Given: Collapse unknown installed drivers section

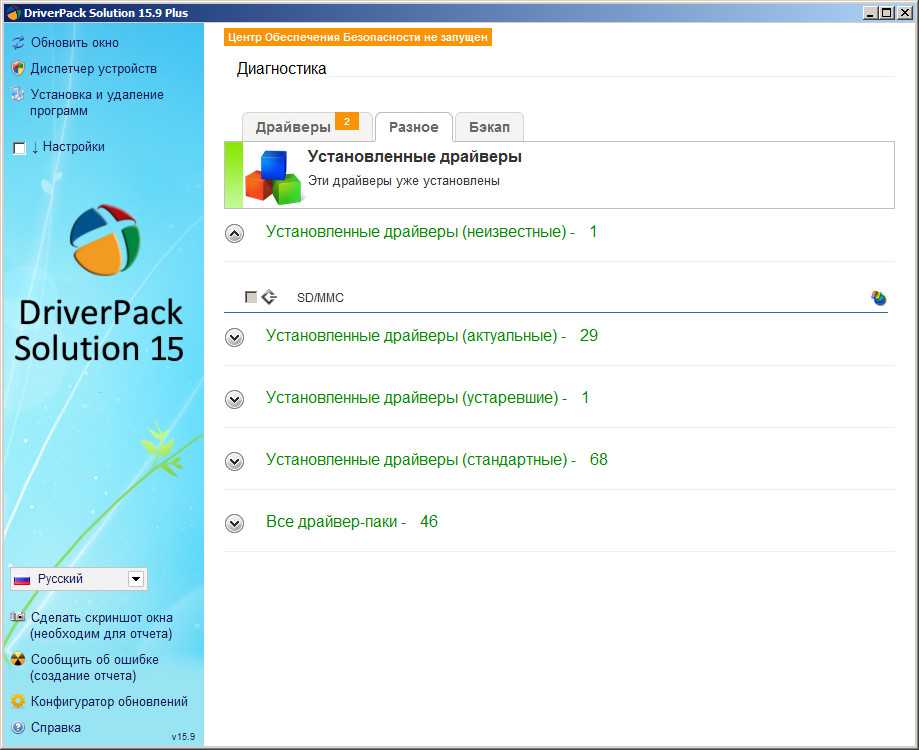Looking at the screenshot, I should [x=235, y=234].
